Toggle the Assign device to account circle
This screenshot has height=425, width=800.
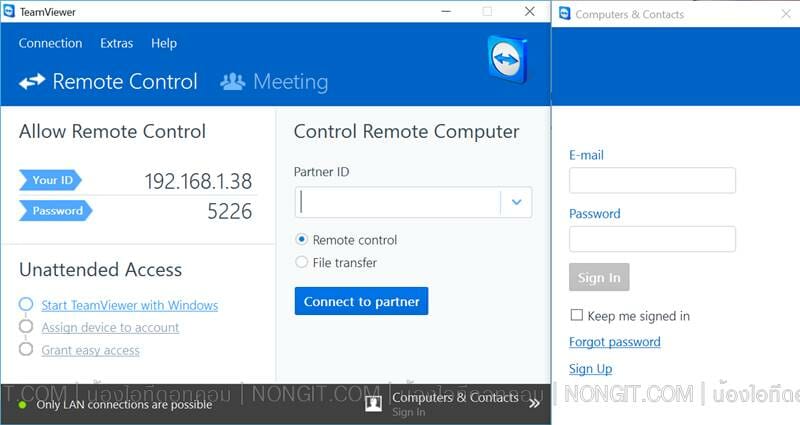click(26, 327)
